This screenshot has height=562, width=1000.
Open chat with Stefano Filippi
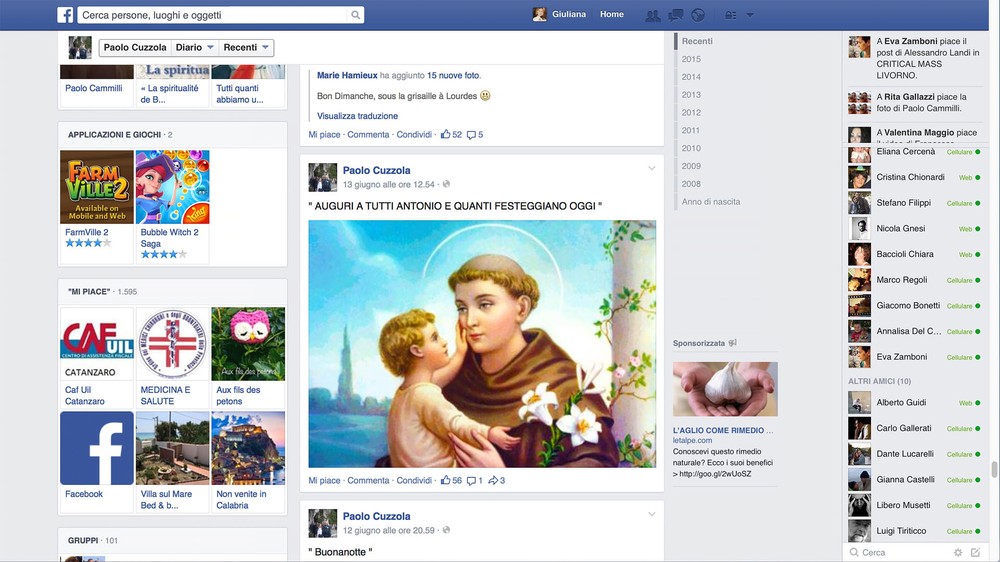click(x=914, y=203)
